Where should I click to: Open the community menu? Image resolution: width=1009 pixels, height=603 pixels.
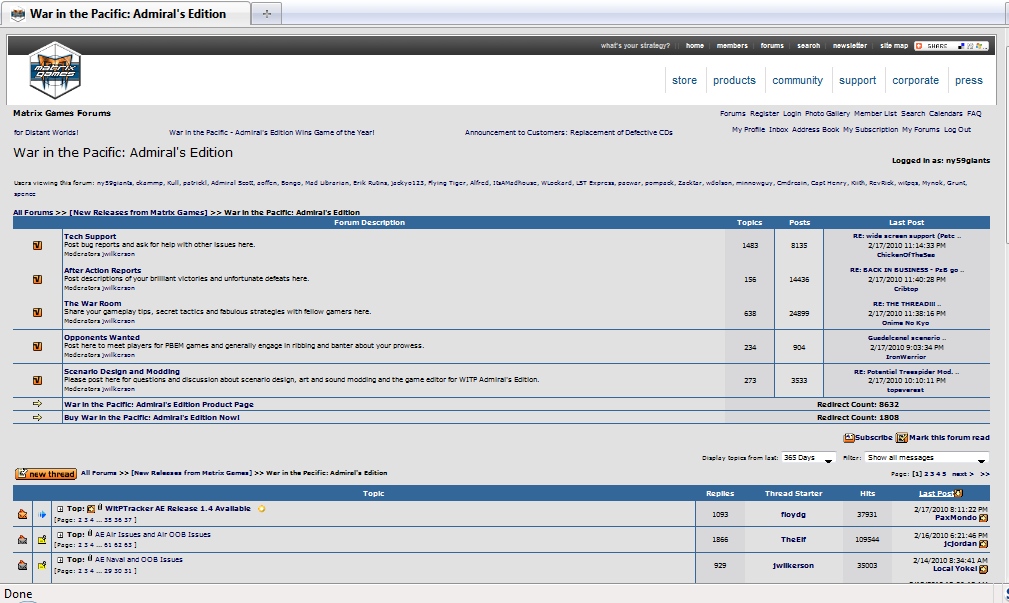pyautogui.click(x=797, y=80)
